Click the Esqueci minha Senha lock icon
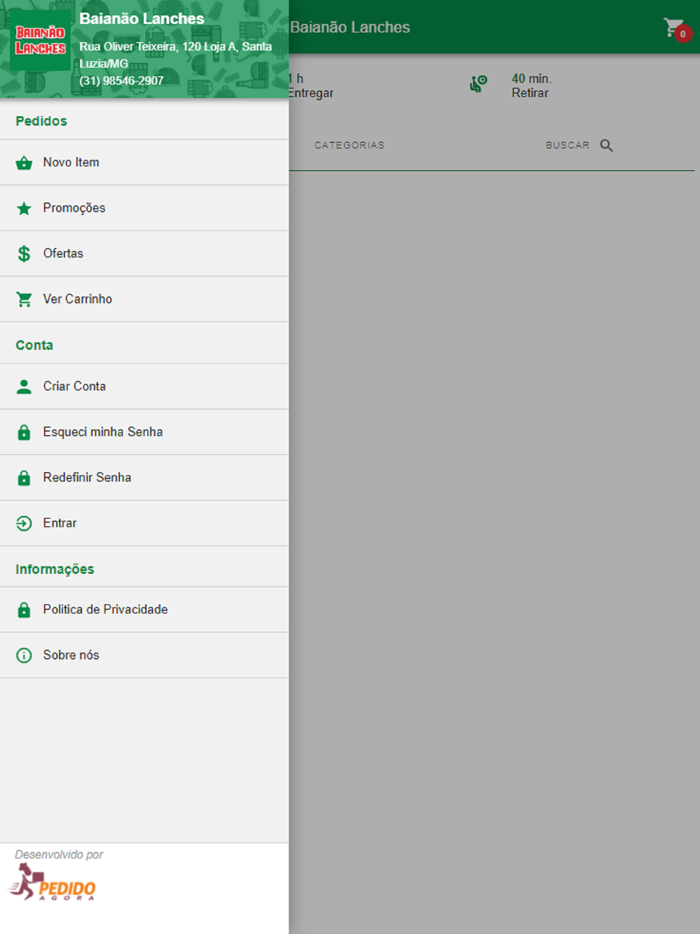This screenshot has height=934, width=700. click(x=24, y=432)
